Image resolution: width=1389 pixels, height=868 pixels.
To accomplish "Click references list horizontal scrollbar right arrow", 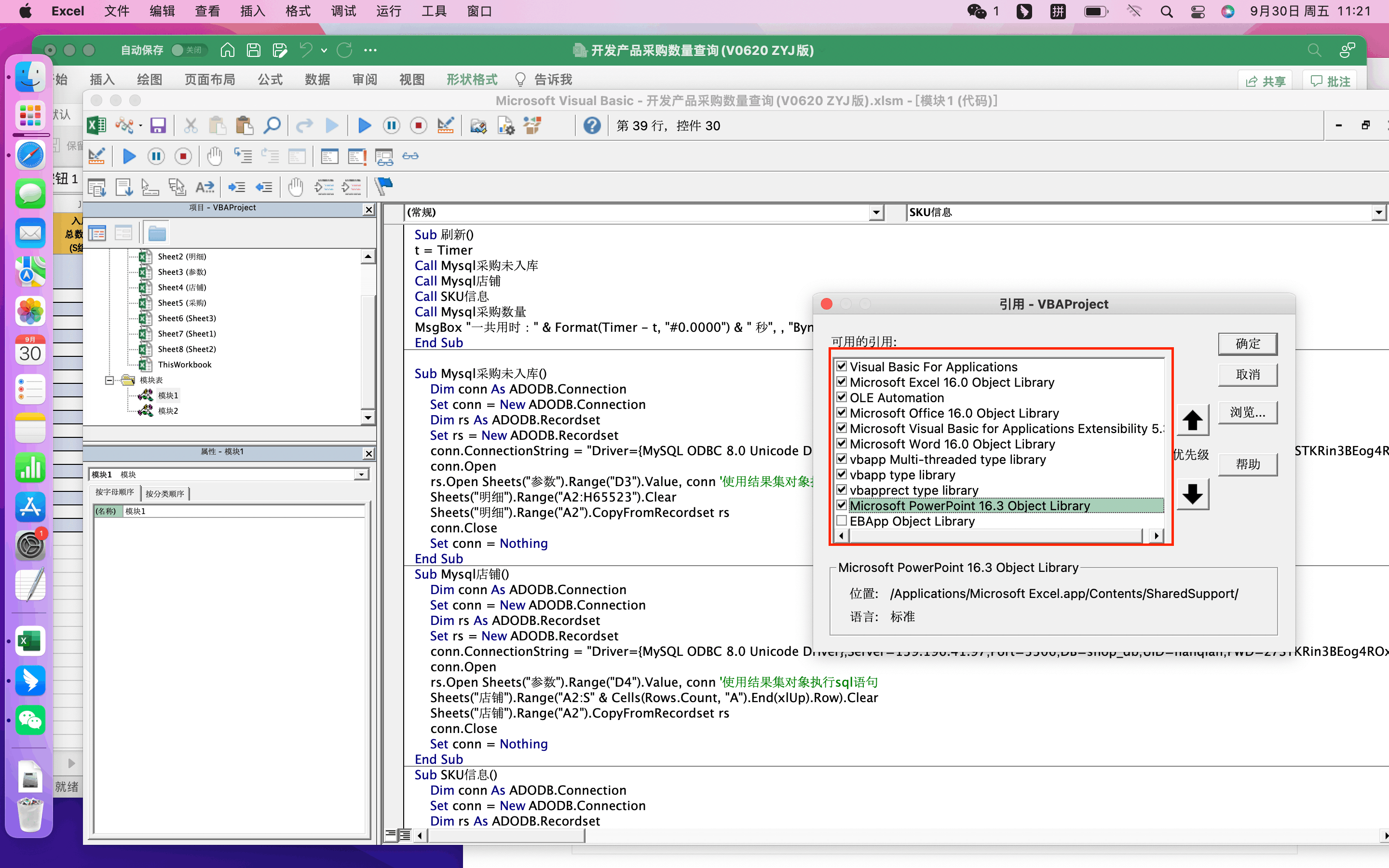I will [1157, 535].
